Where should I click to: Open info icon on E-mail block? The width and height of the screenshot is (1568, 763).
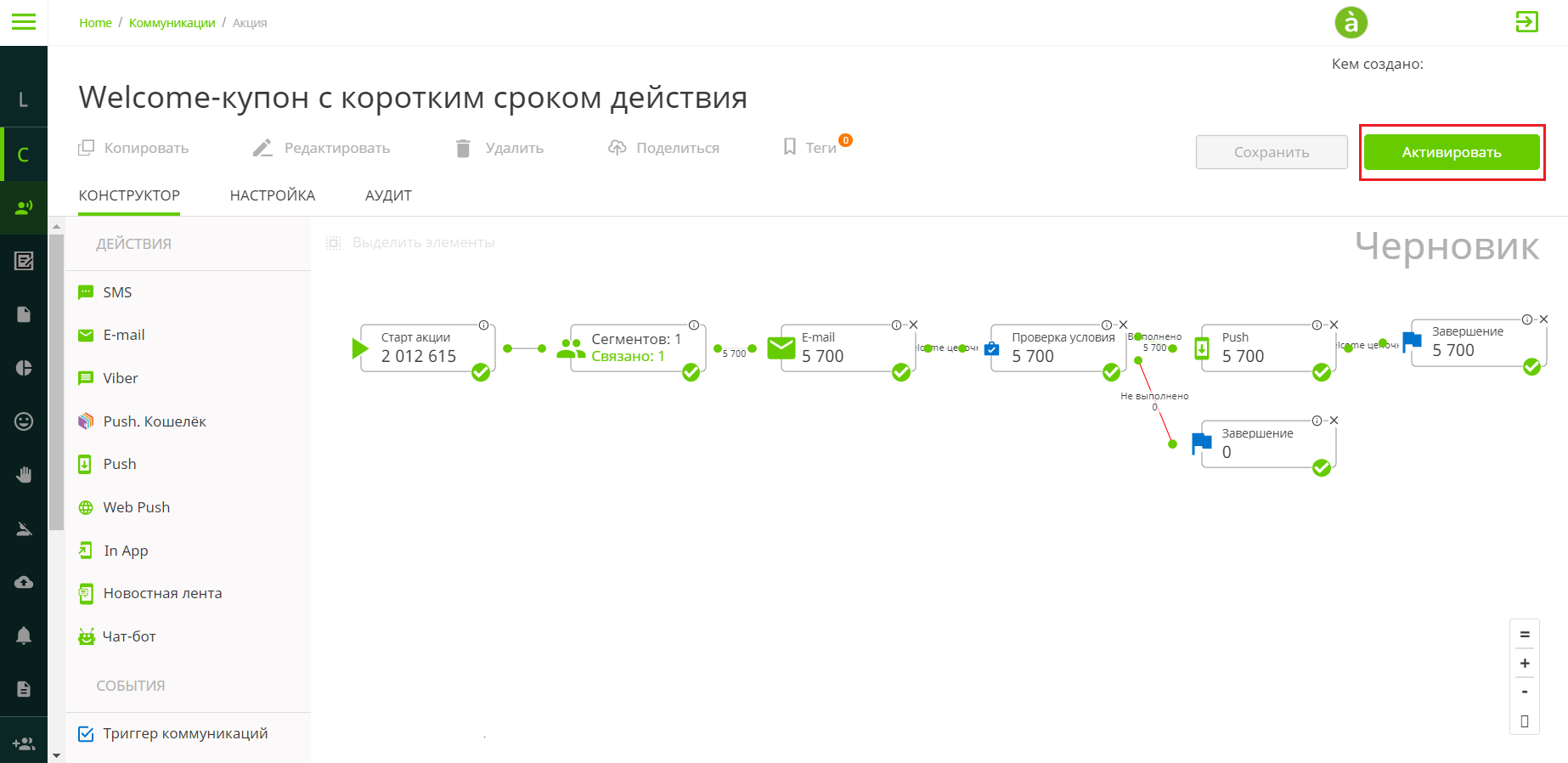click(897, 325)
